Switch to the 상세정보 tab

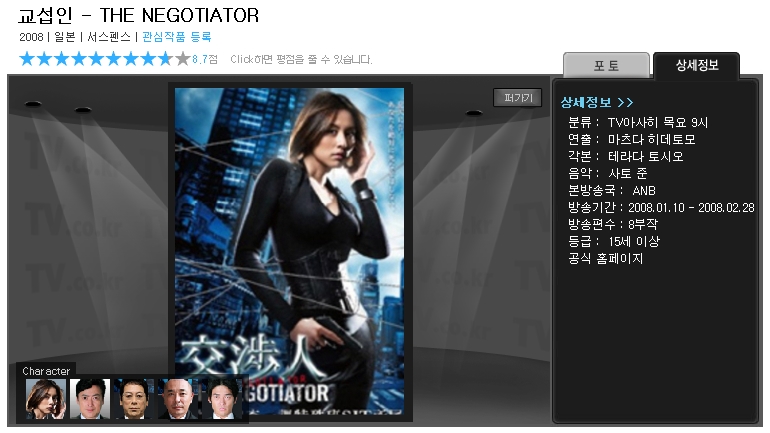(x=697, y=65)
